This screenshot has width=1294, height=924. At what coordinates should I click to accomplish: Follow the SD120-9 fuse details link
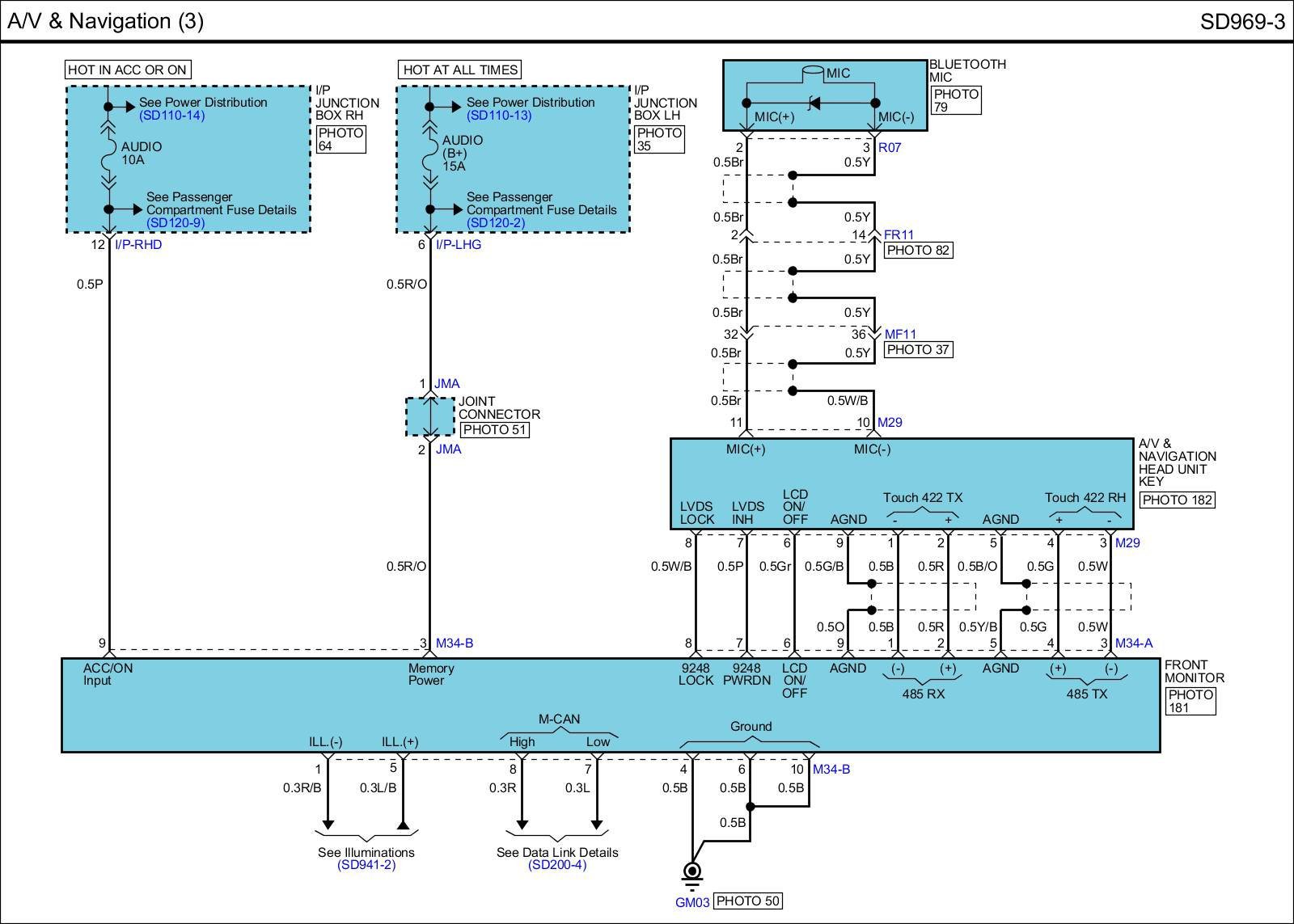coord(175,222)
